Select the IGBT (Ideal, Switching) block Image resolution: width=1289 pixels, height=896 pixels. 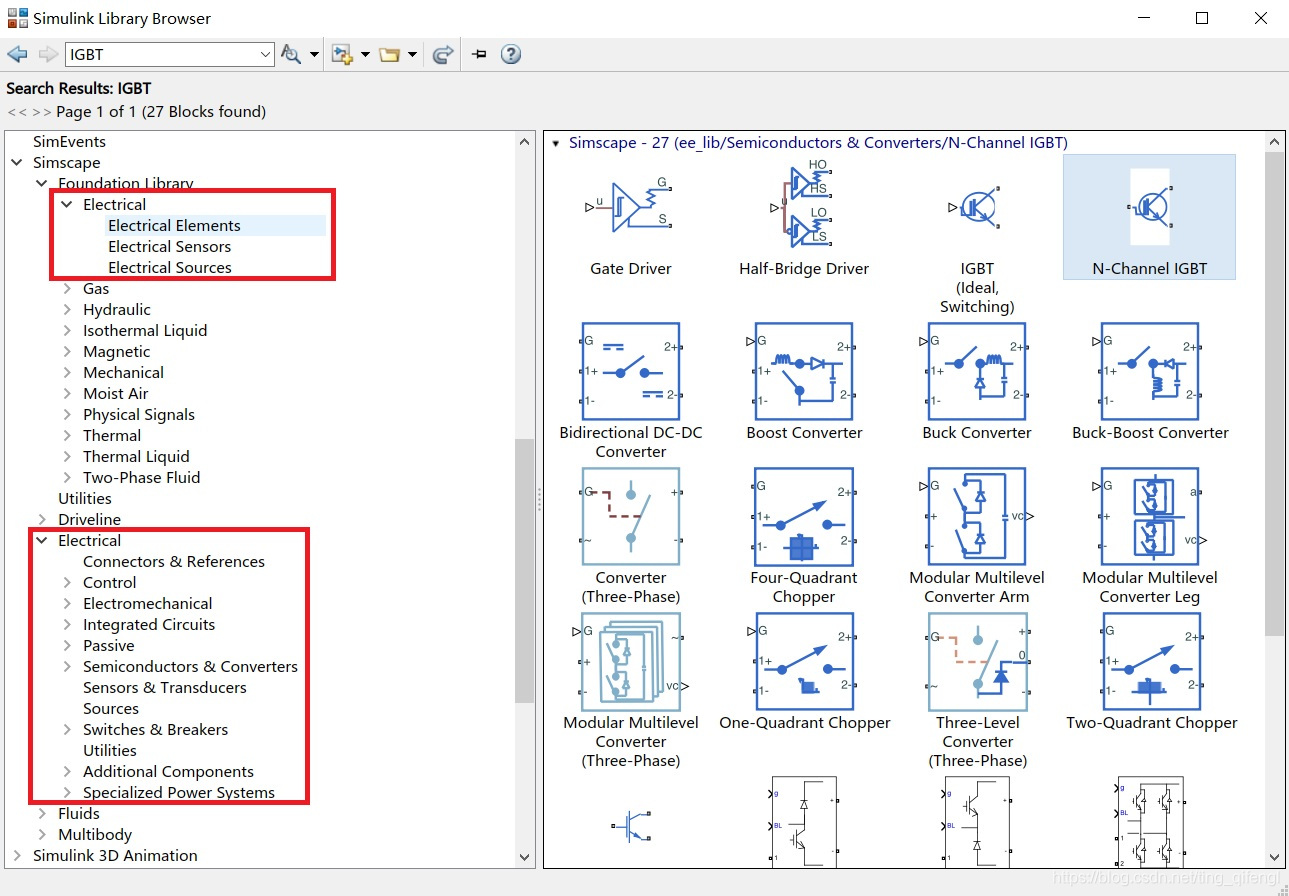click(977, 247)
